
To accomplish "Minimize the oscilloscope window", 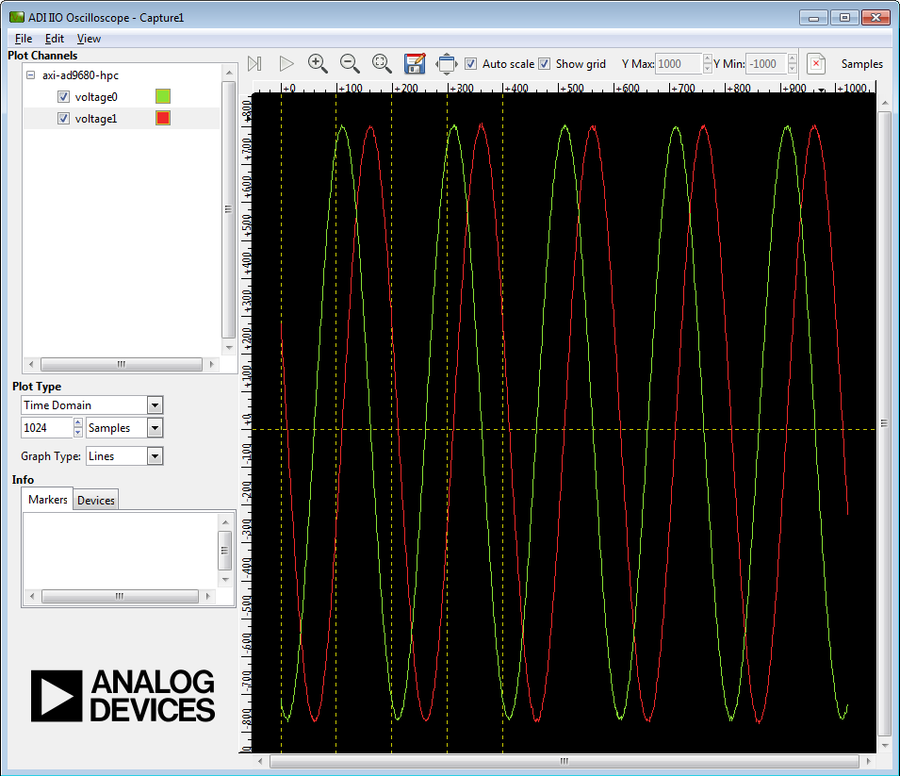I will [813, 17].
